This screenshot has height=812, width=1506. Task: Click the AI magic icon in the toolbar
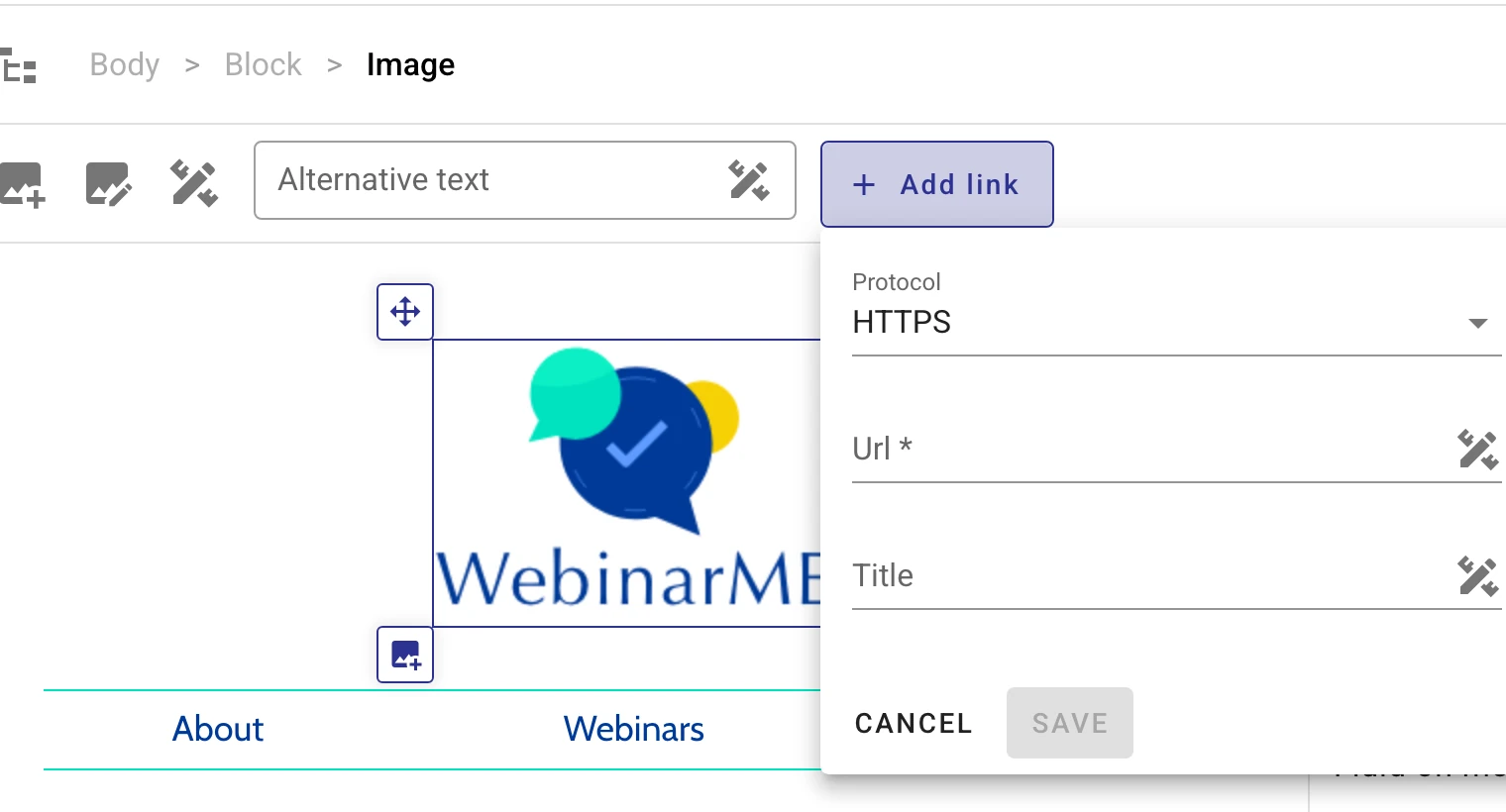click(193, 183)
